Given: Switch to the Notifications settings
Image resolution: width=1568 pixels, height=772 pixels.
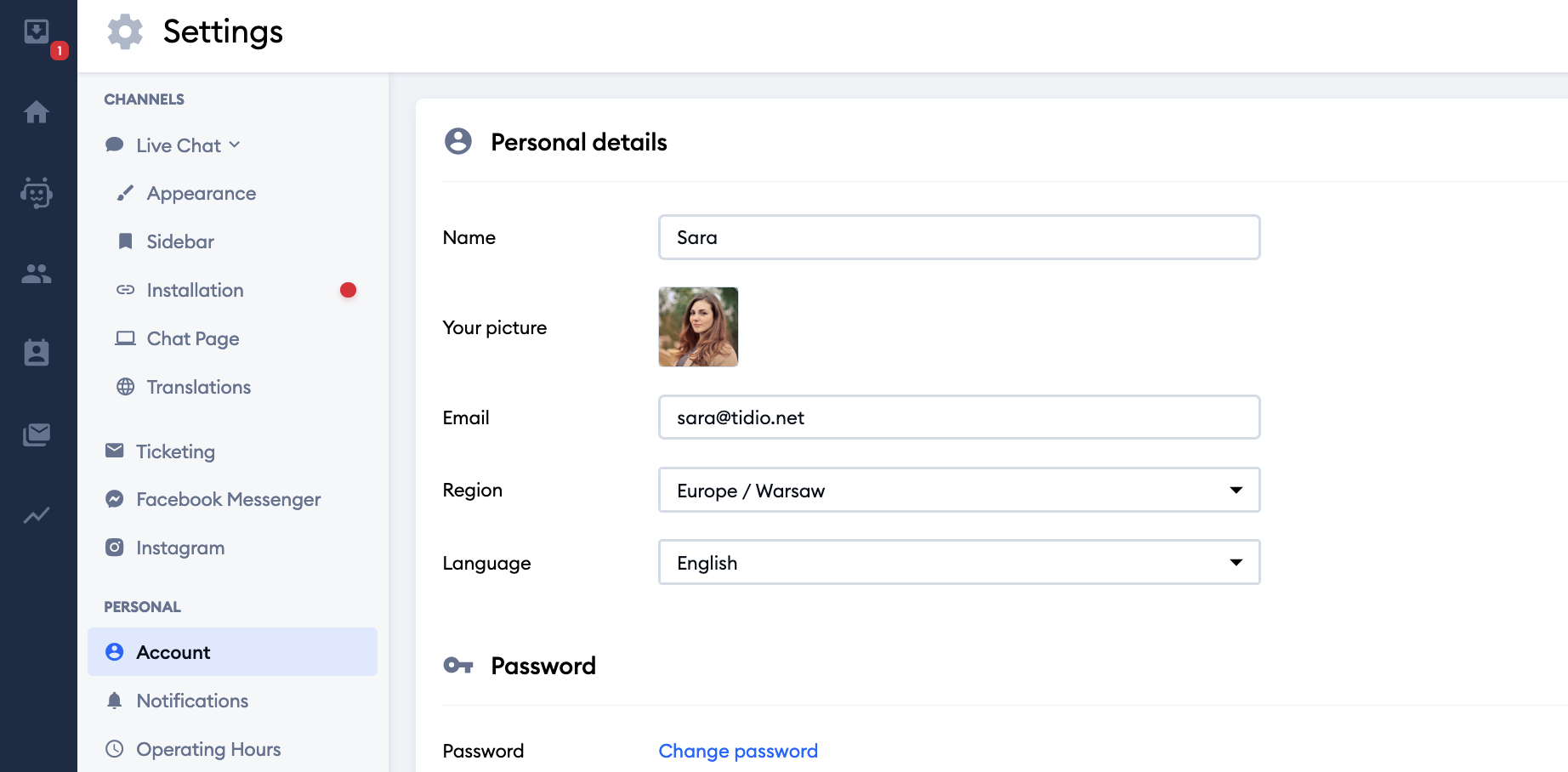Looking at the screenshot, I should coord(191,701).
